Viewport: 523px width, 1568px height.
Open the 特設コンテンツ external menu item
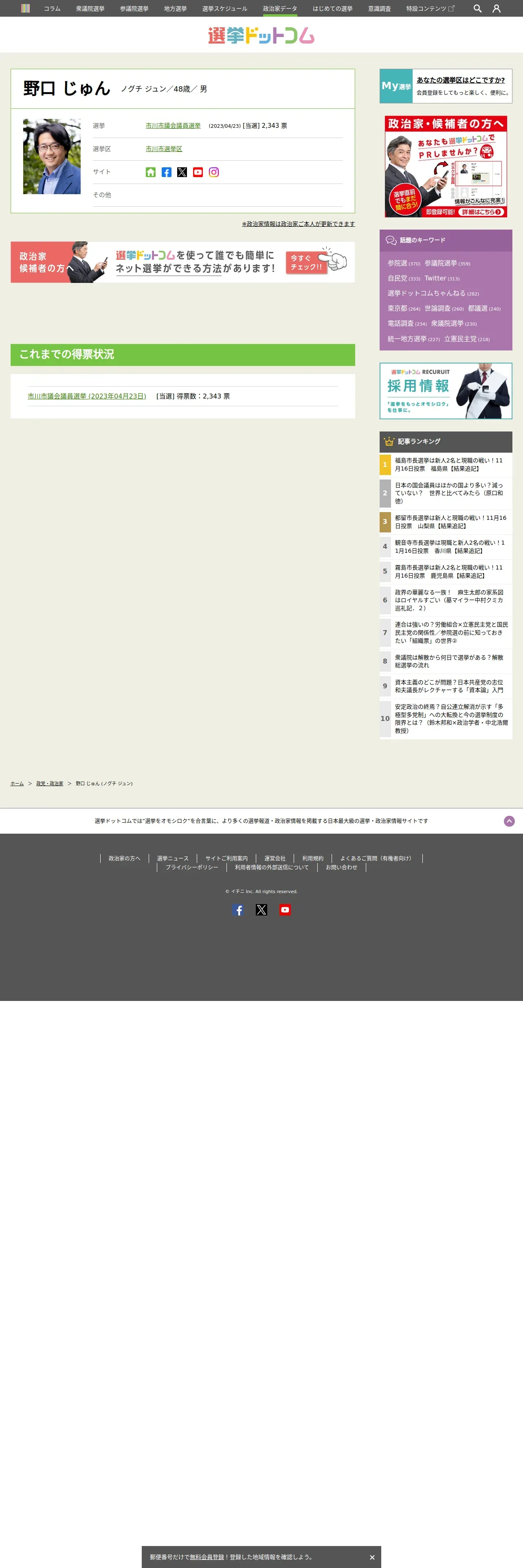430,9
